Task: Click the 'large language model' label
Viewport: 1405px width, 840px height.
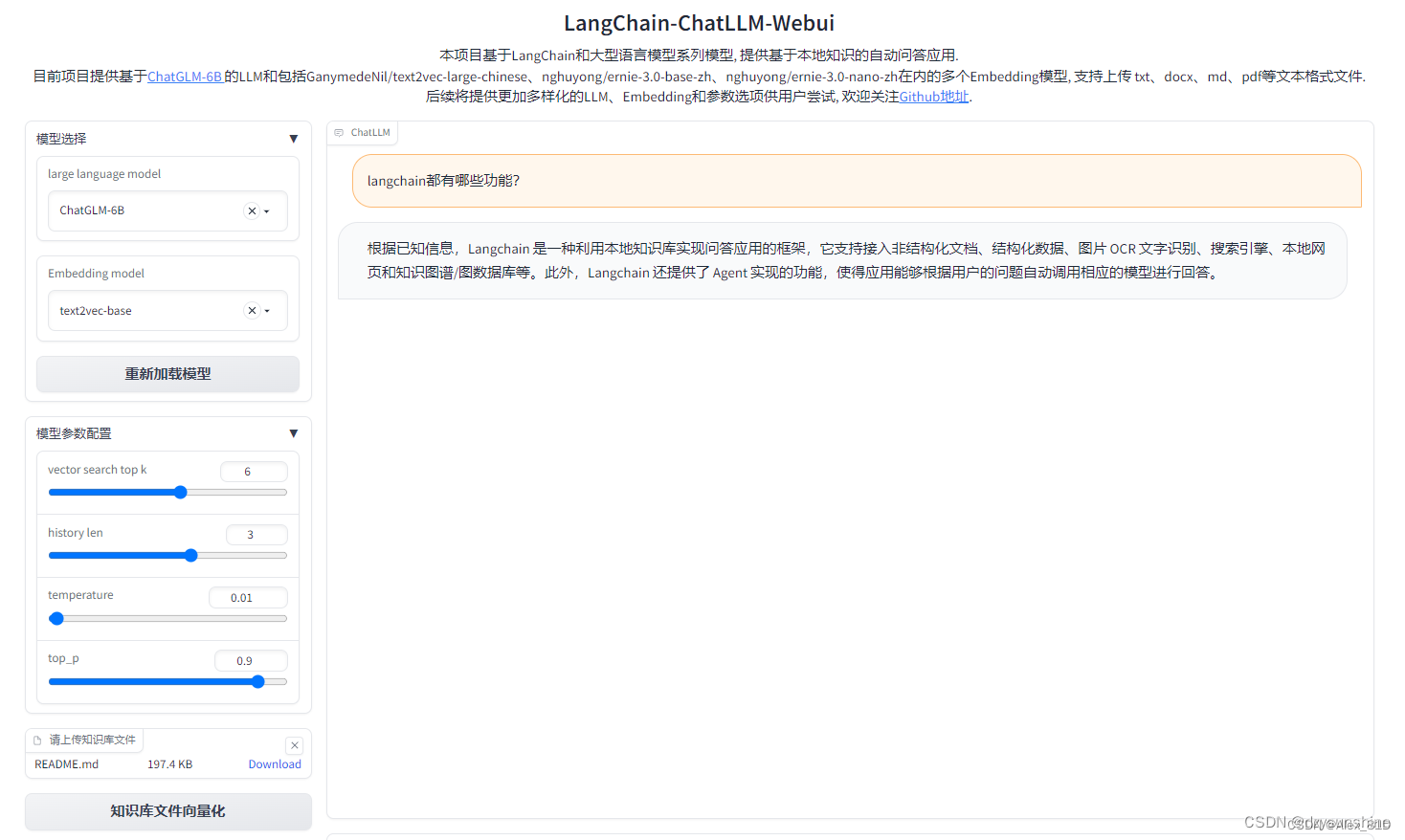Action: (x=104, y=174)
